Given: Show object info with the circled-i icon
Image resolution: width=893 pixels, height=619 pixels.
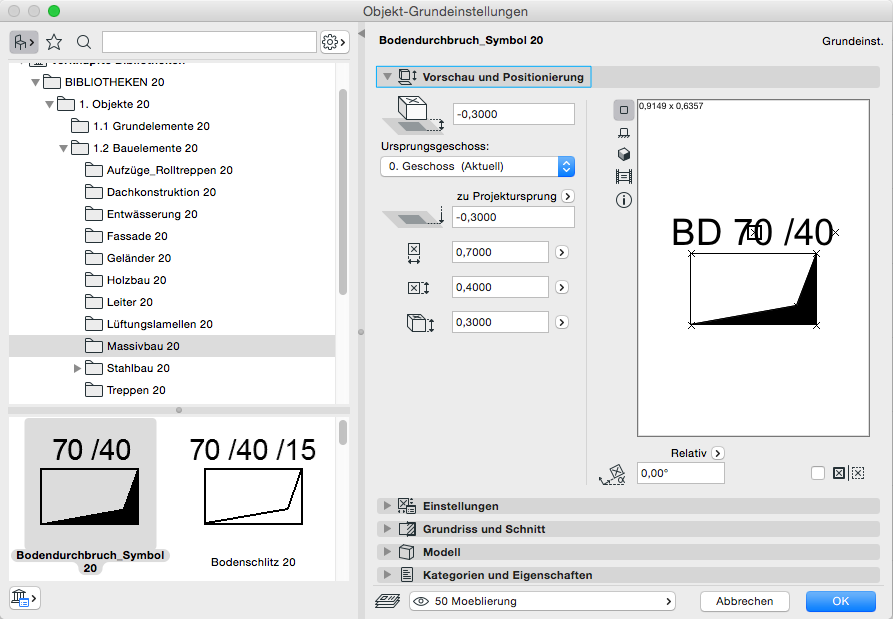Looking at the screenshot, I should [624, 199].
